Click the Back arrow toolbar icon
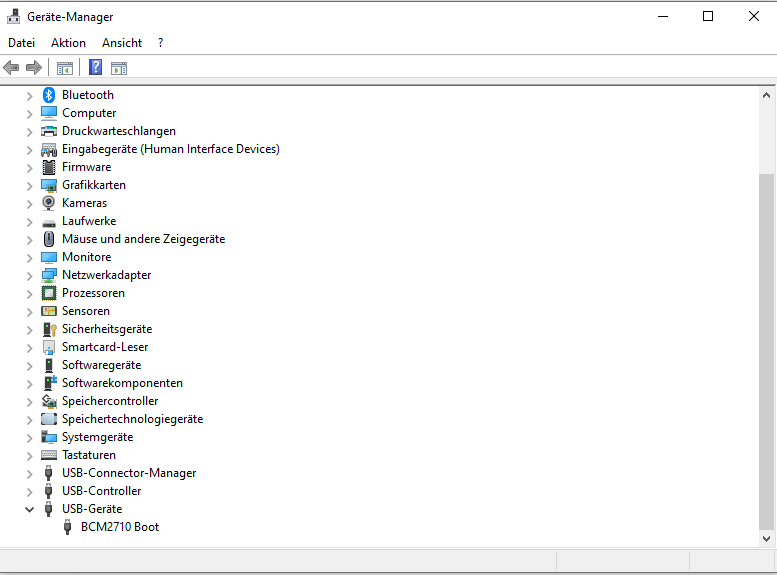The height and width of the screenshot is (575, 777). pos(11,67)
